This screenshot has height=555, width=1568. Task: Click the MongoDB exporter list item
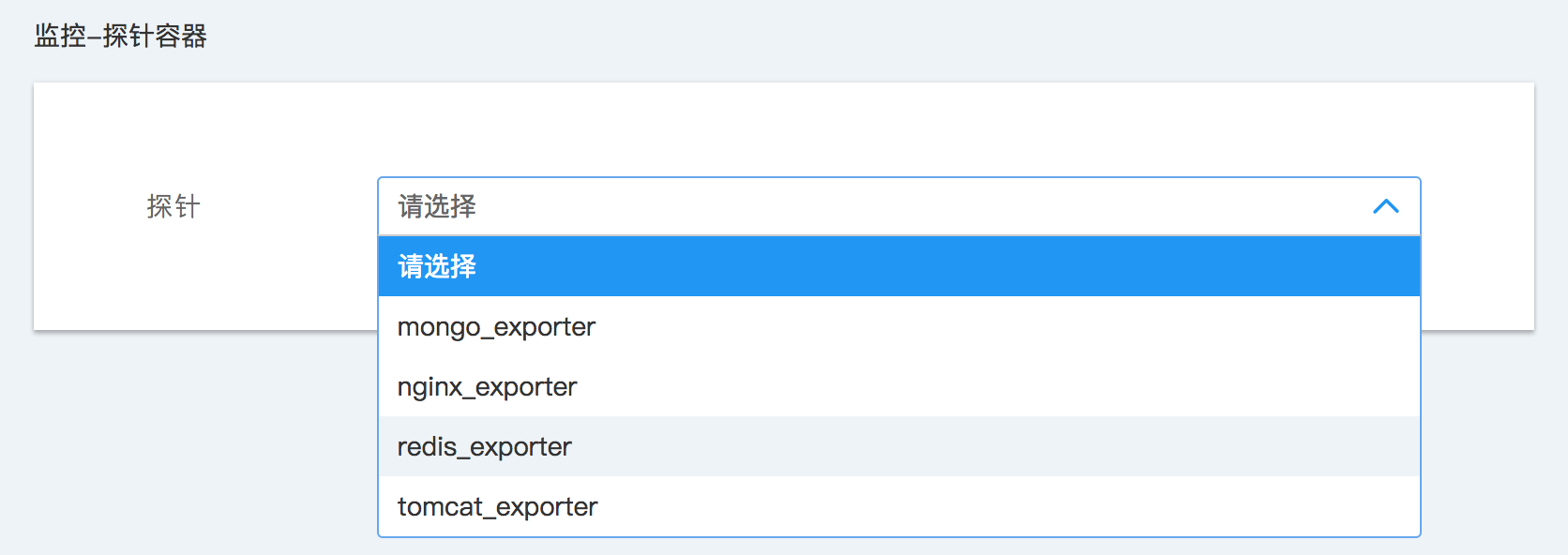[497, 327]
